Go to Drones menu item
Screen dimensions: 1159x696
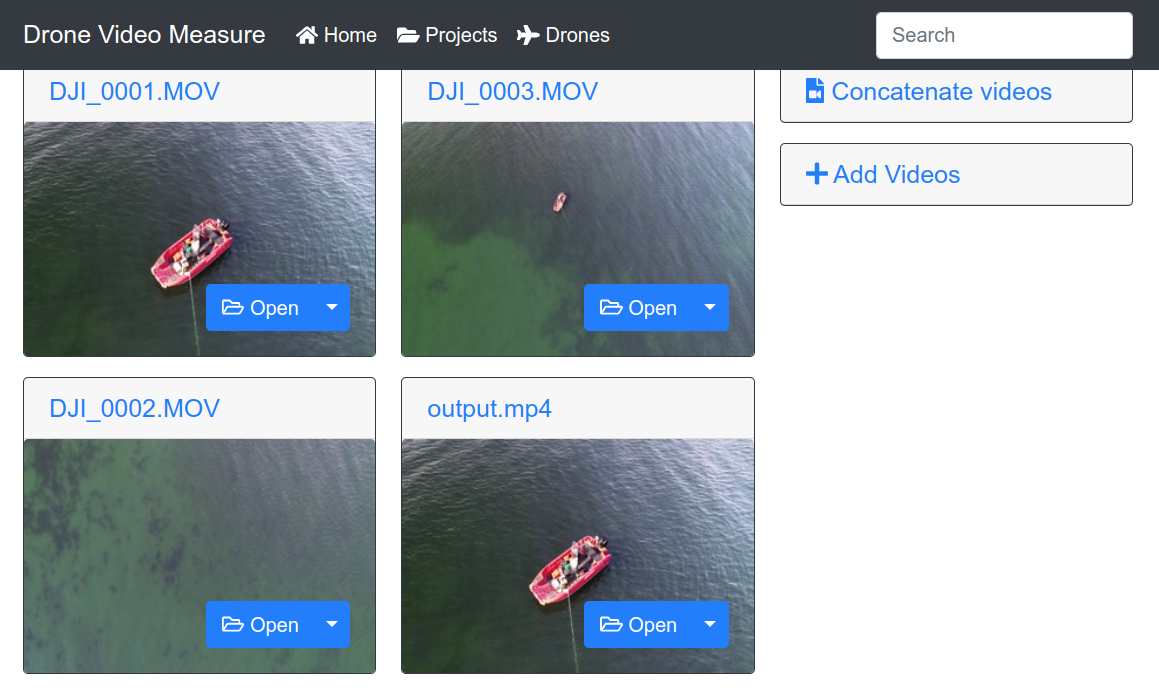click(x=563, y=35)
